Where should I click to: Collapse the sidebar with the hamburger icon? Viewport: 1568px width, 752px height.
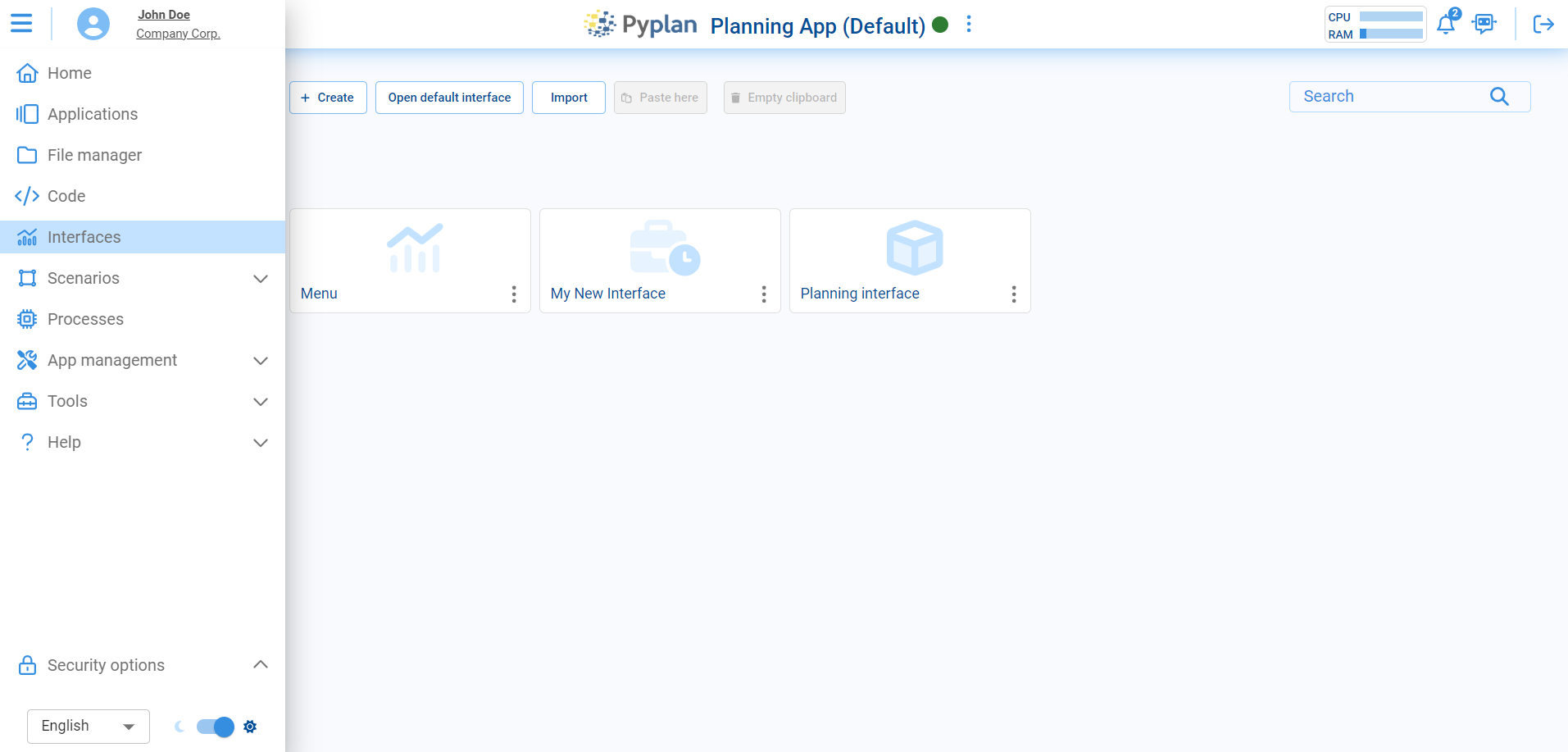22,23
